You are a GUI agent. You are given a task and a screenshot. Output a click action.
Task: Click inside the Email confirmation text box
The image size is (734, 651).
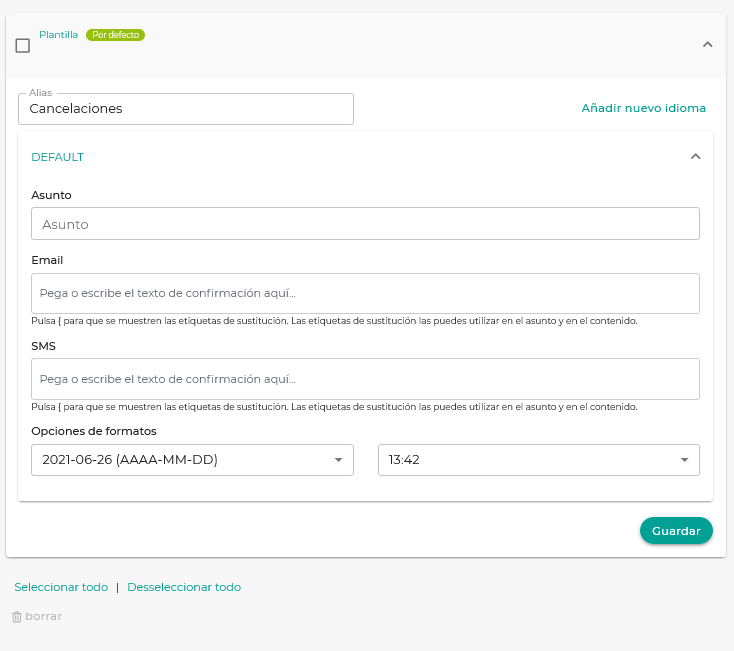(x=365, y=294)
